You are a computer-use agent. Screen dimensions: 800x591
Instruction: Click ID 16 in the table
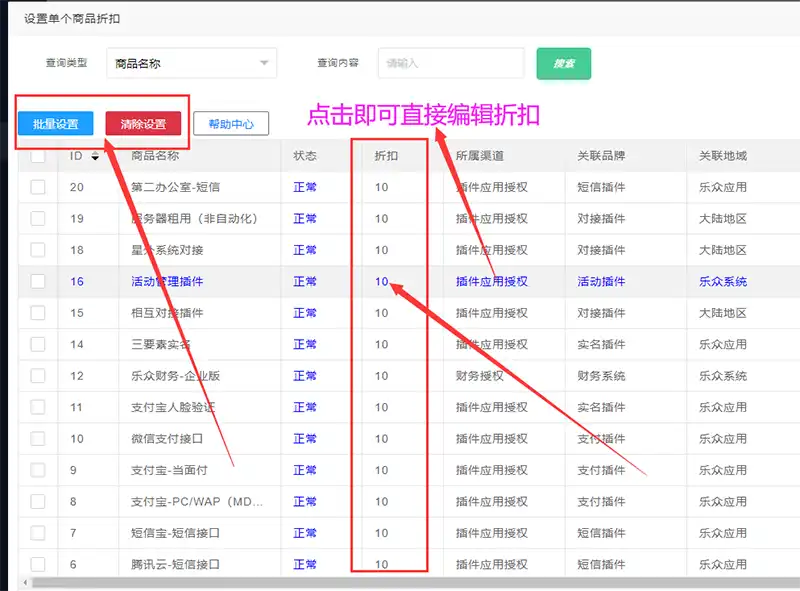[x=77, y=281]
